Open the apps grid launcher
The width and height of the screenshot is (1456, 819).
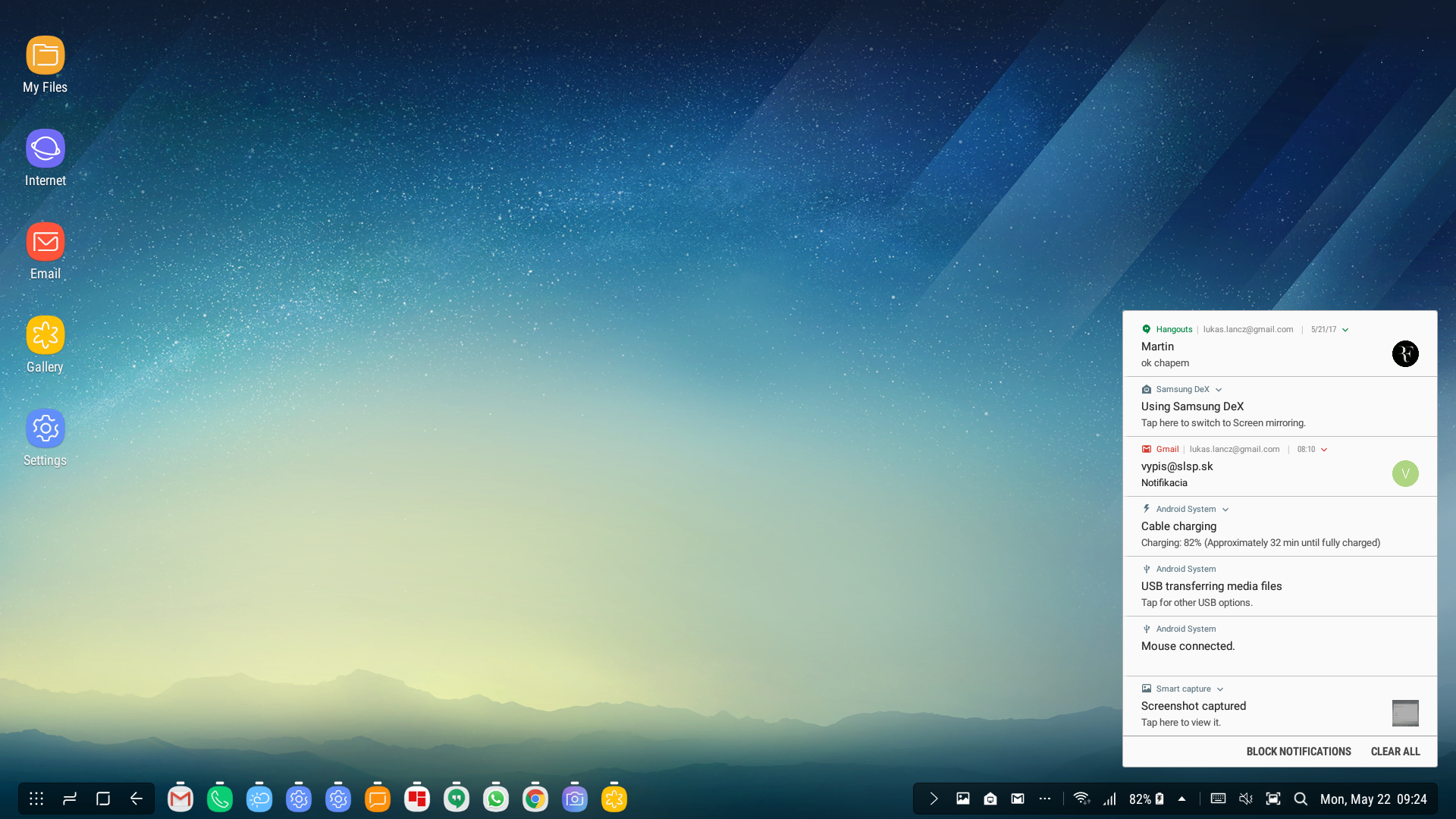coord(36,799)
